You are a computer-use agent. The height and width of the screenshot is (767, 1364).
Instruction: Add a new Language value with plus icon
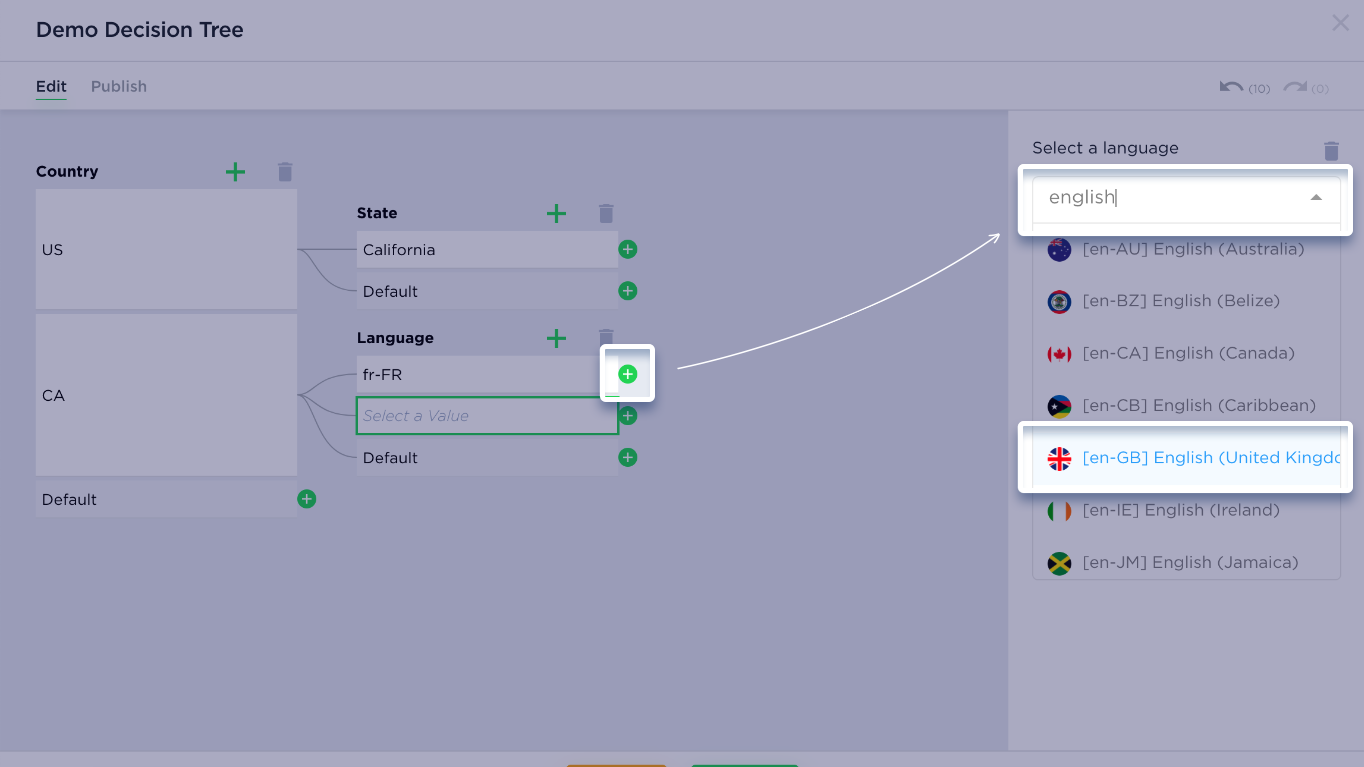[x=556, y=338]
